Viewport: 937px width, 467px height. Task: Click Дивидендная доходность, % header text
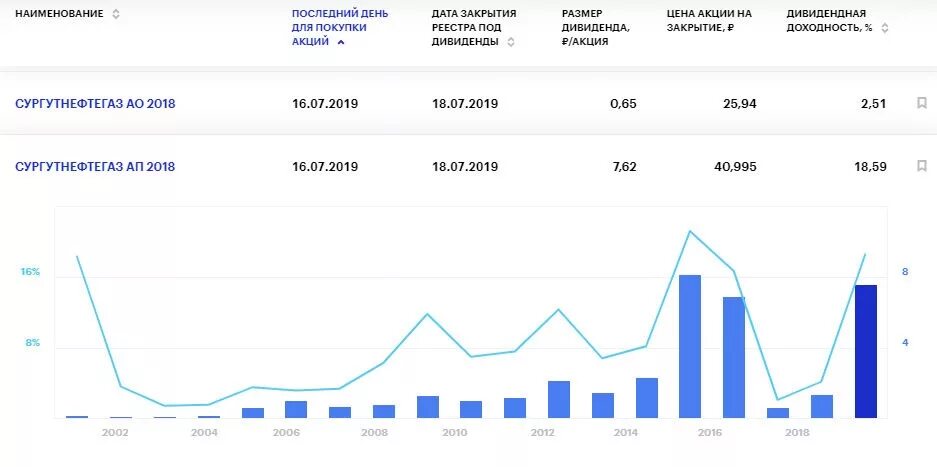pos(829,20)
